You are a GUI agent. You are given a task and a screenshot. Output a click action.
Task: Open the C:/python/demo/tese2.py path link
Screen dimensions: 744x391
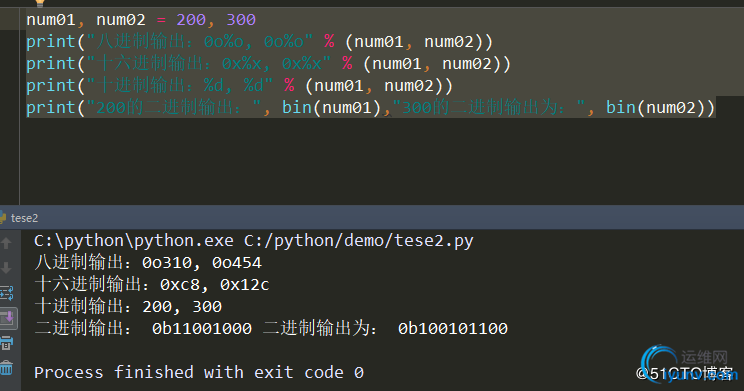359,241
